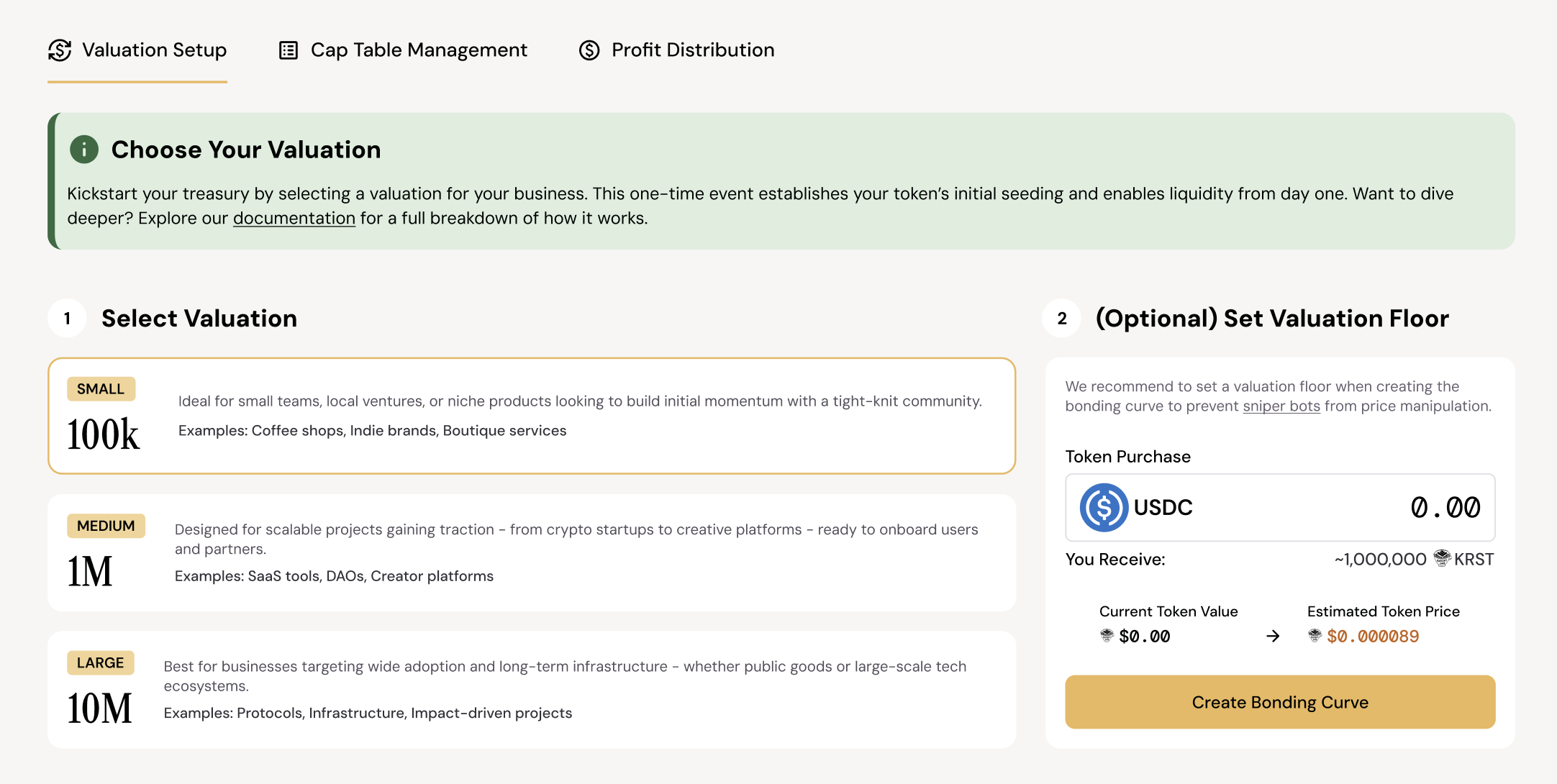Open the Valuation Setup tab
Screen dimensions: 1557x784
click(137, 50)
